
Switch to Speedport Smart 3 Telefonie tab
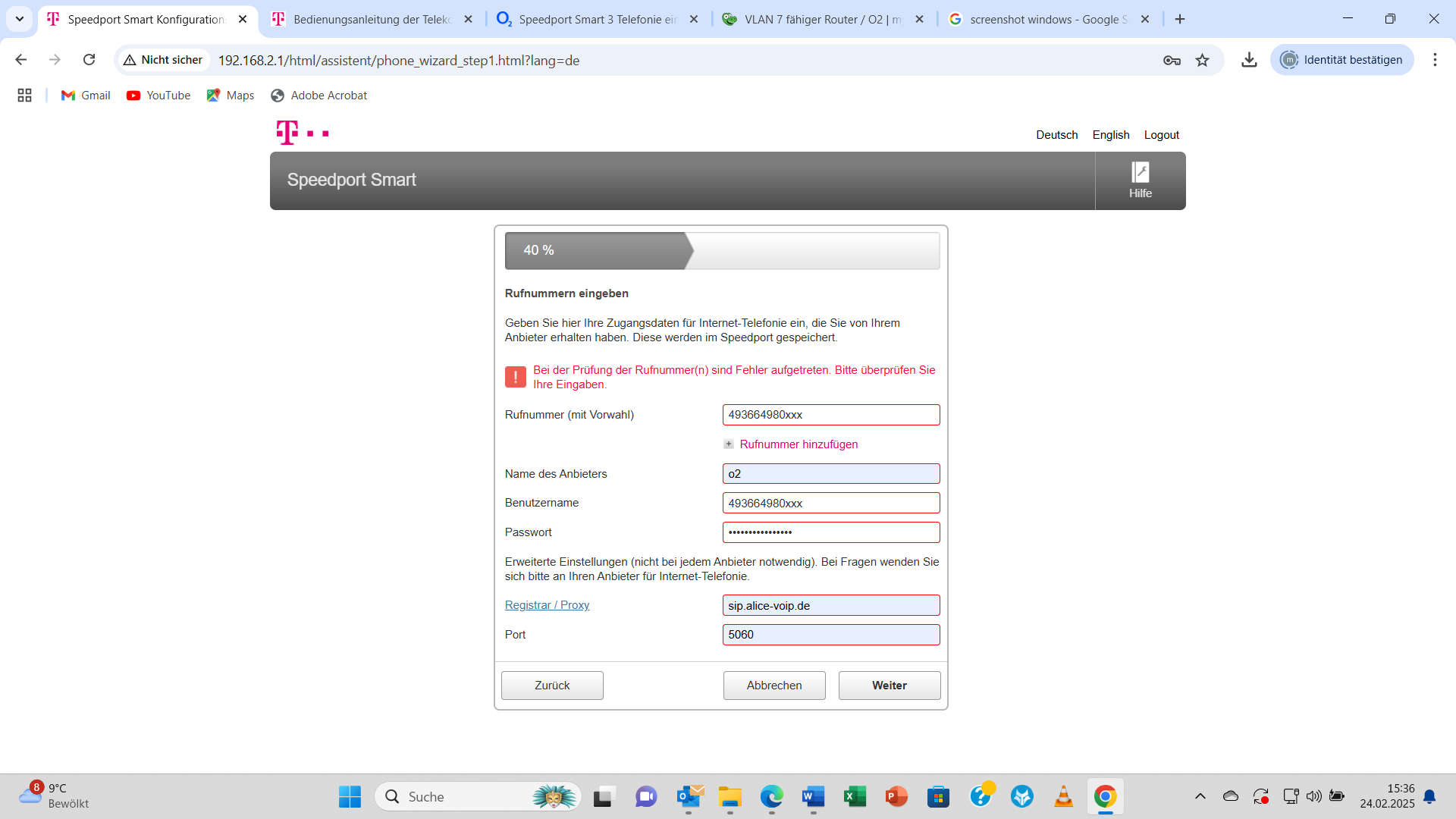click(598, 20)
